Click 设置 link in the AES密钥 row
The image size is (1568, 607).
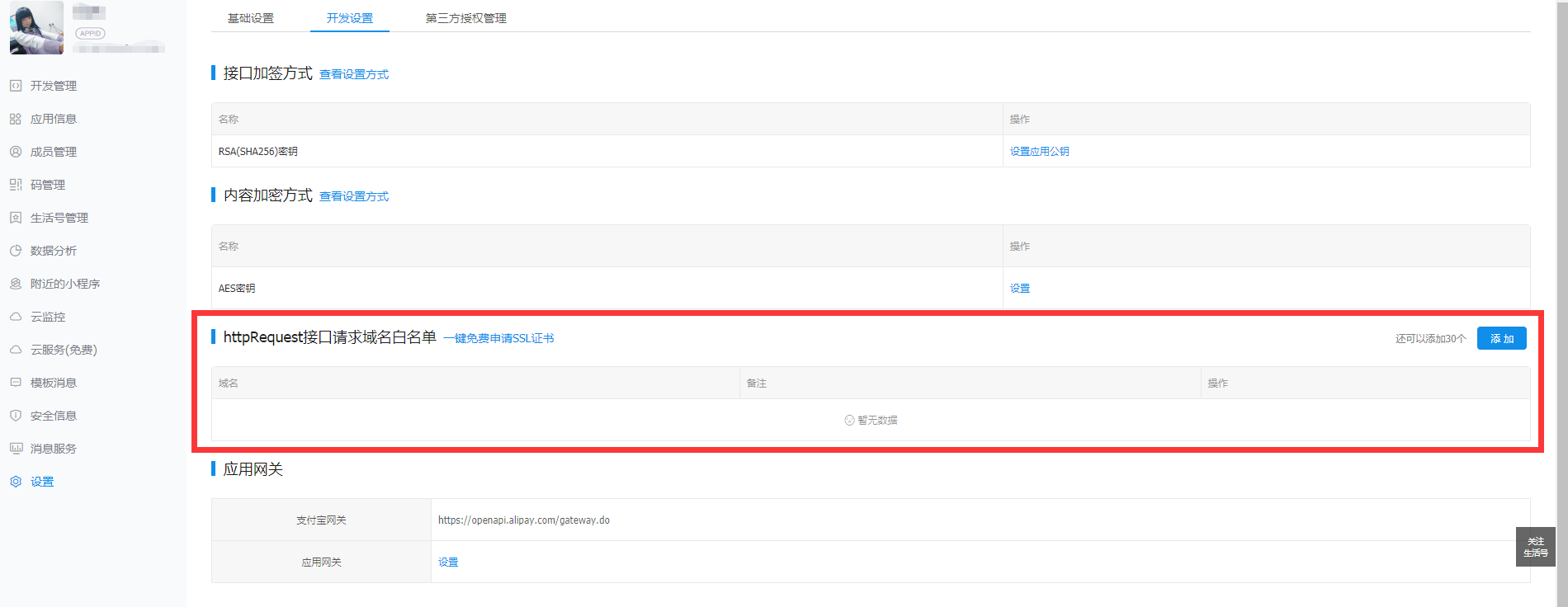pyautogui.click(x=1020, y=289)
